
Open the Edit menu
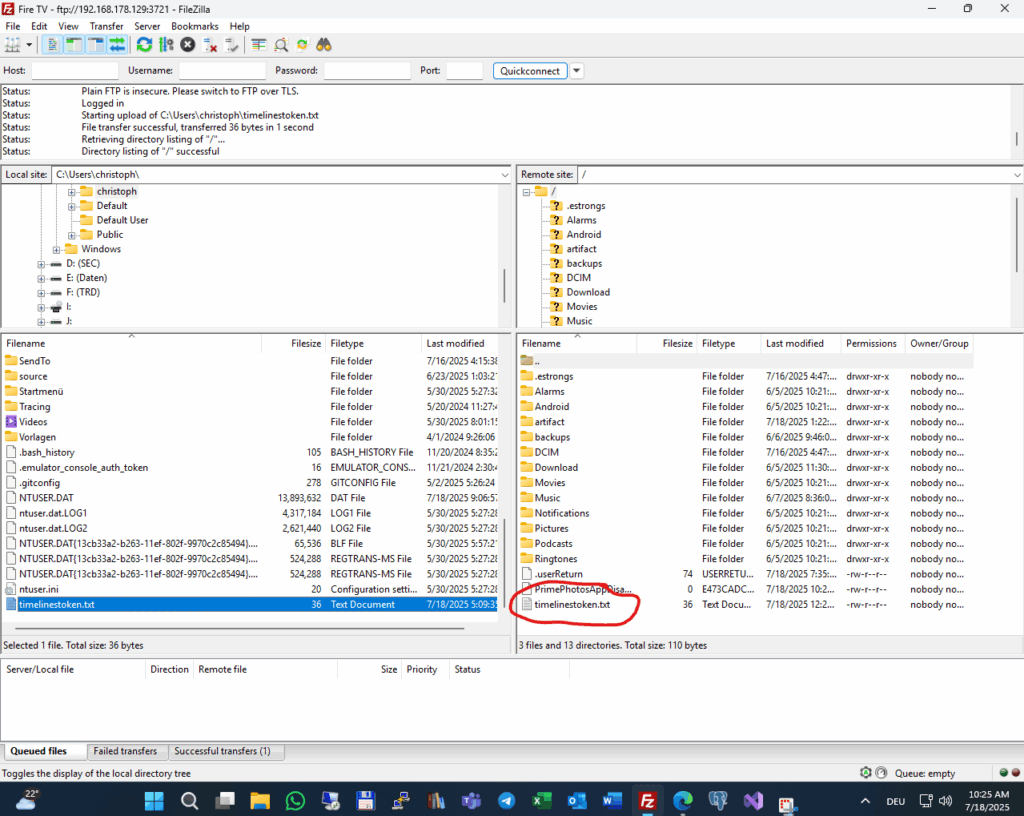point(39,26)
